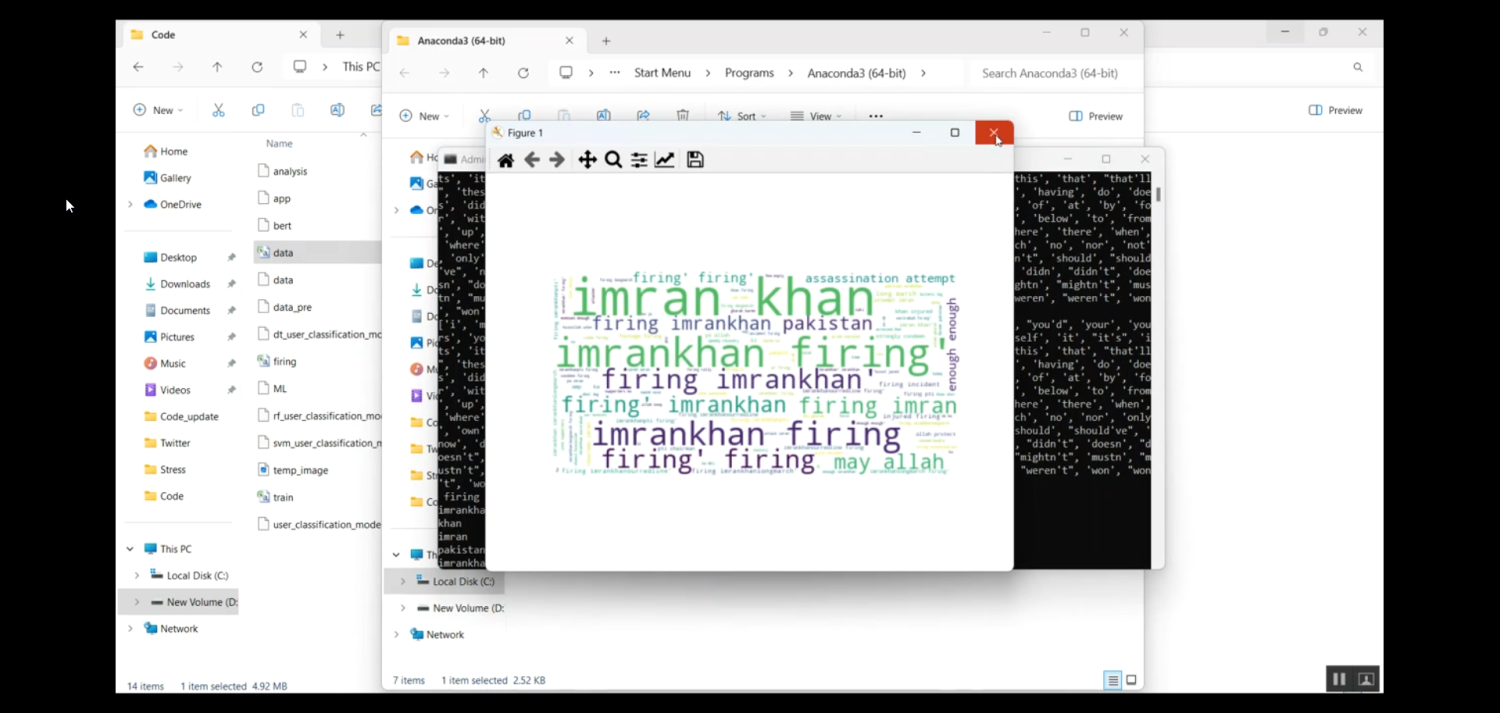Image resolution: width=1500 pixels, height=713 pixels.
Task: Select the Zoom-to-rectangle tool on the figure toolbar
Action: pyautogui.click(x=613, y=159)
